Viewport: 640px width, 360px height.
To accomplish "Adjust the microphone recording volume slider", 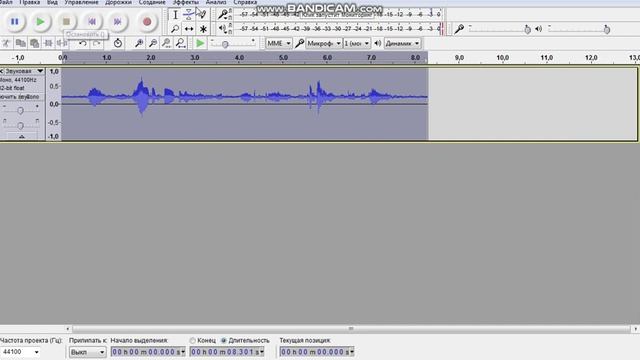I will coord(500,29).
